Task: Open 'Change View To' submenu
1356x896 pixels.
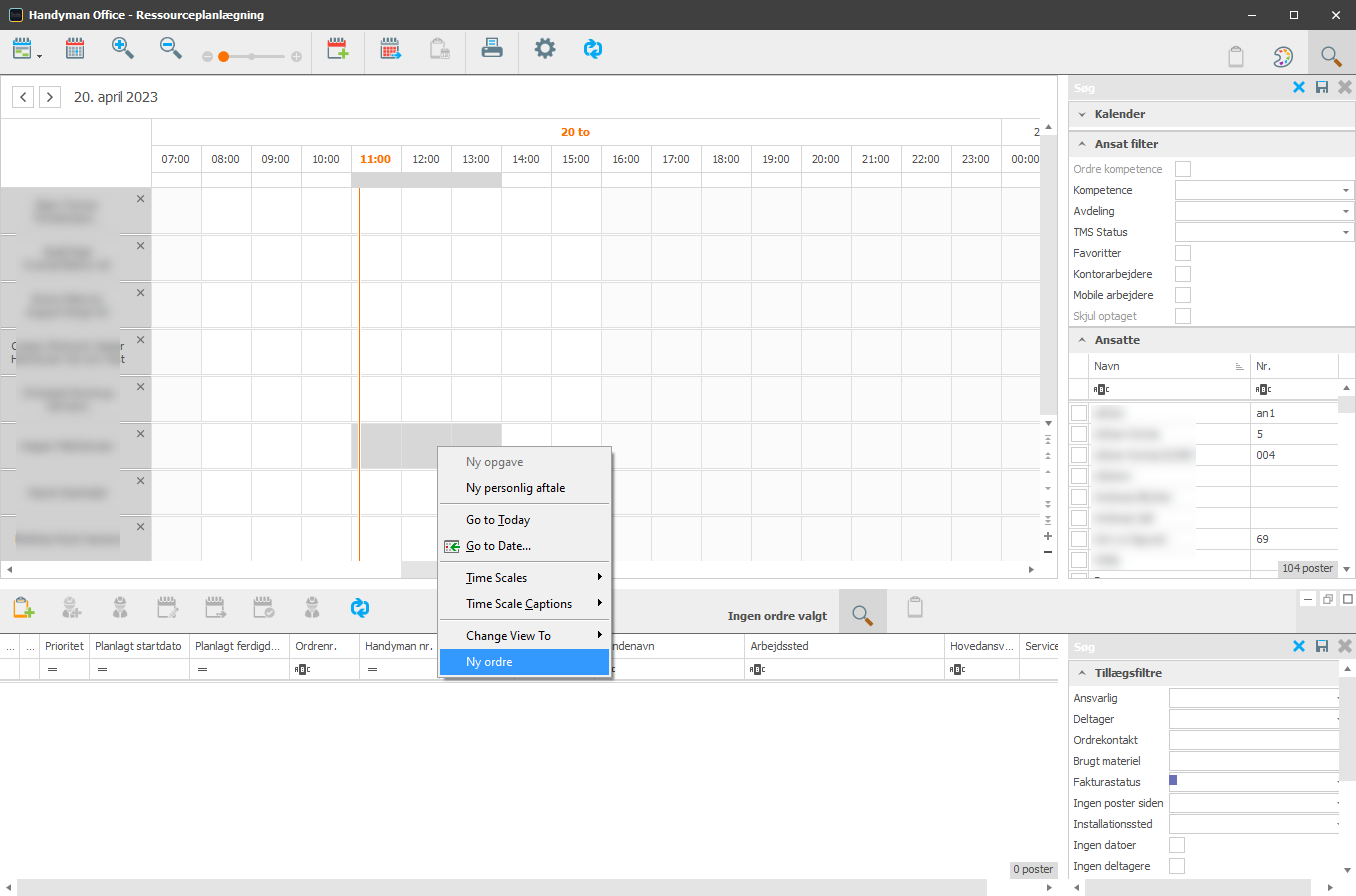Action: (x=525, y=636)
